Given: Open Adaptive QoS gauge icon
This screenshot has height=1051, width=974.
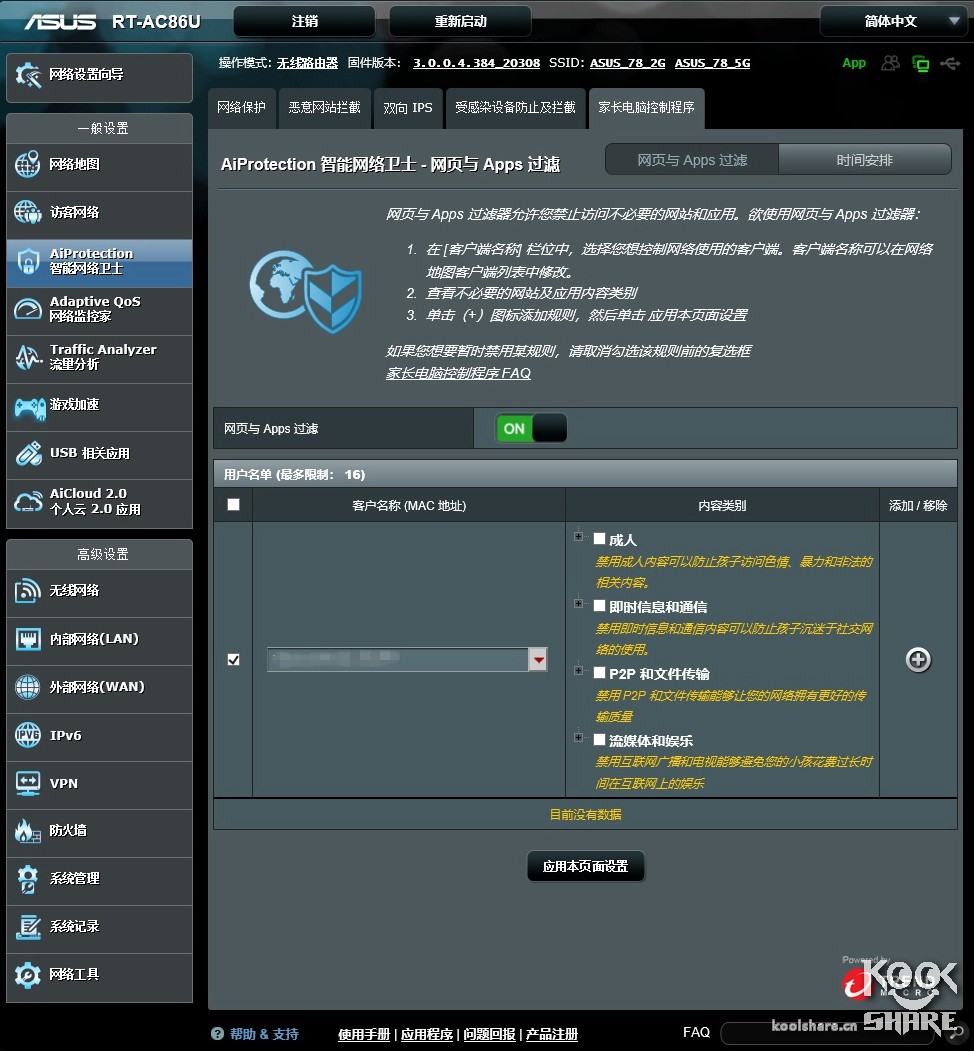Looking at the screenshot, I should (27, 309).
